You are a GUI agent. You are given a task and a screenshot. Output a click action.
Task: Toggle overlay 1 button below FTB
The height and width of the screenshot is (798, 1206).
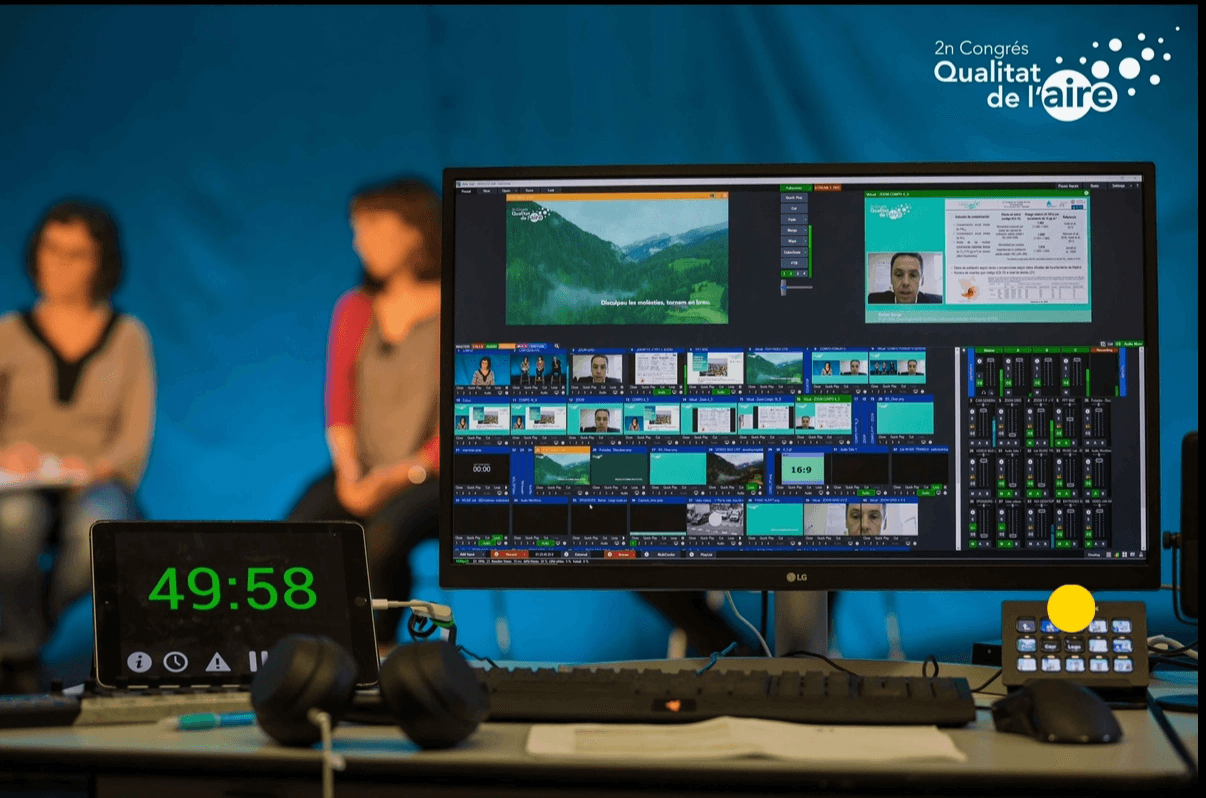click(x=784, y=275)
